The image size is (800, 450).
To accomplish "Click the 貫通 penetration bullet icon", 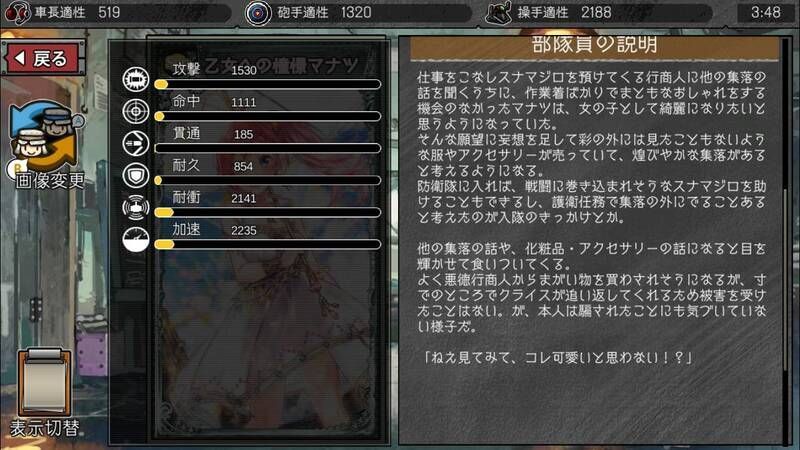I will click(136, 143).
